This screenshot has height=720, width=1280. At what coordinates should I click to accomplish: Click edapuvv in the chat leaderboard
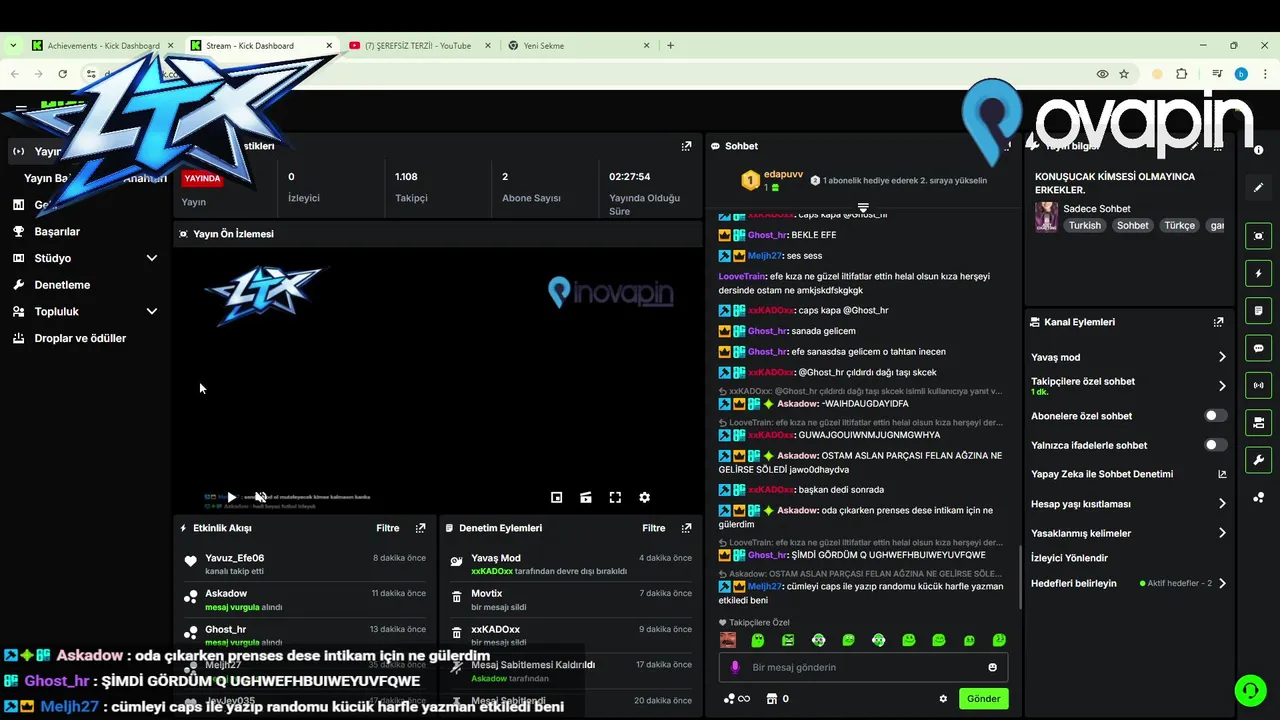[x=783, y=174]
